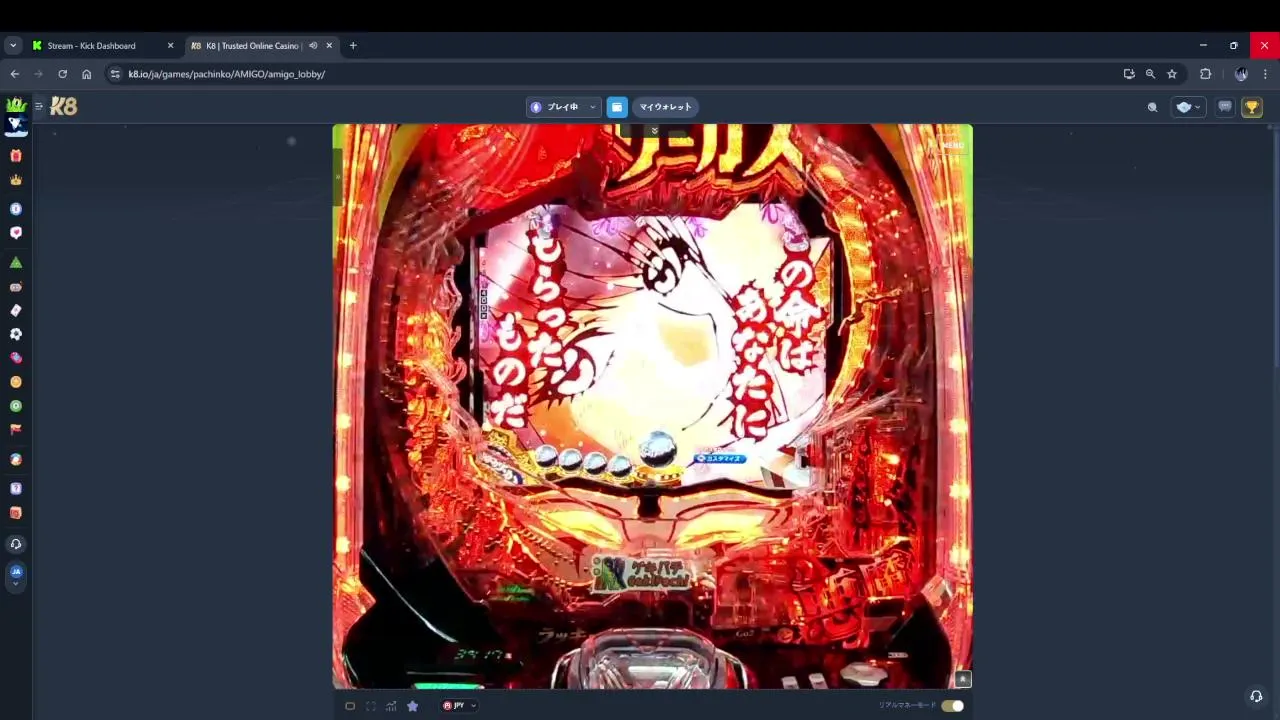Open the gift box promotions icon
Image resolution: width=1280 pixels, height=720 pixels.
click(15, 156)
